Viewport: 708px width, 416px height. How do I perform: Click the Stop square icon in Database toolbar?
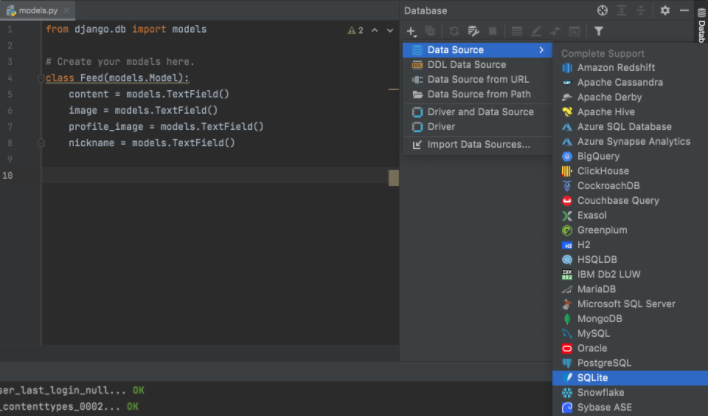[x=493, y=31]
